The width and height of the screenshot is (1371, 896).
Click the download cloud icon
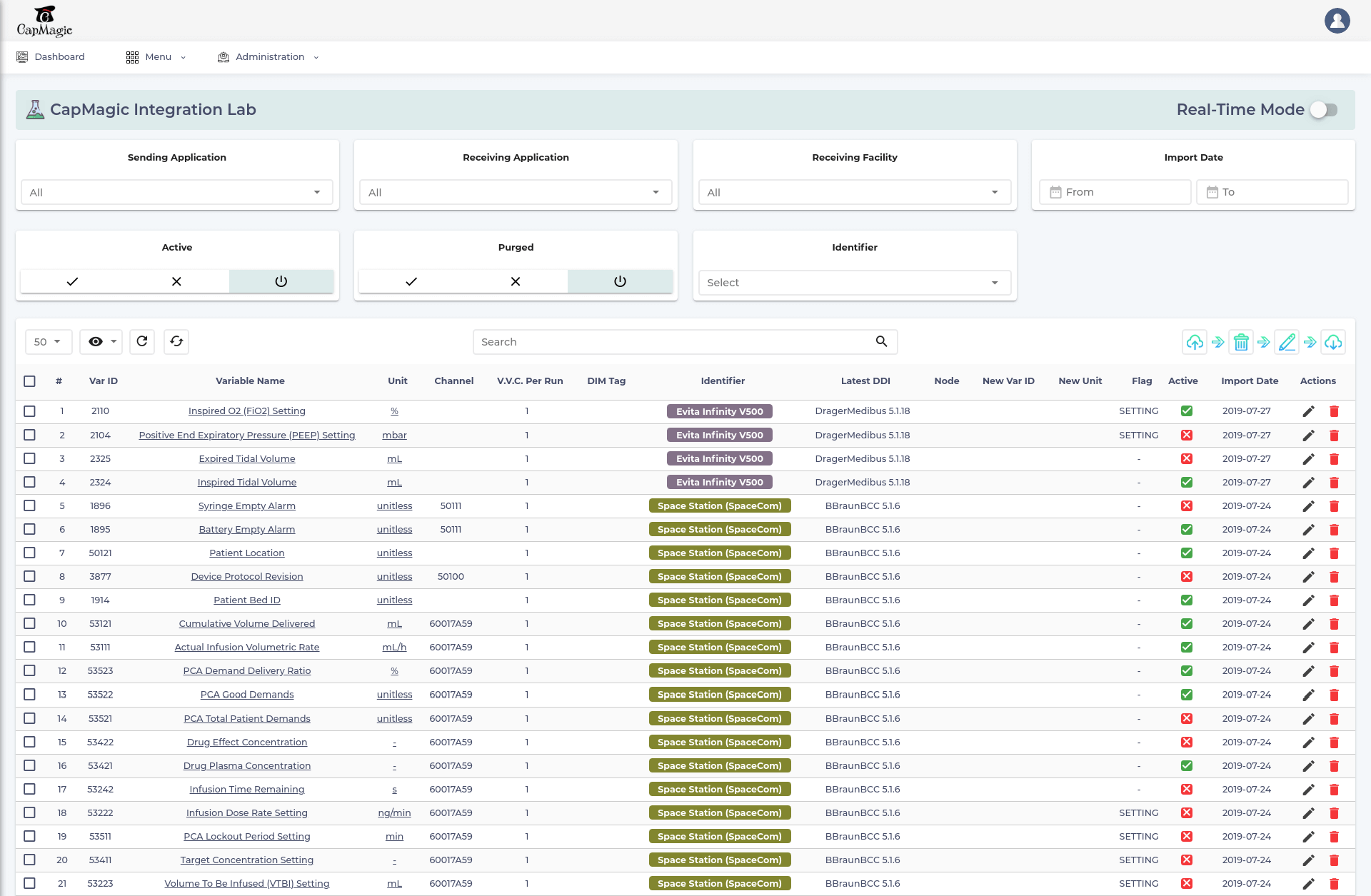(x=1333, y=343)
